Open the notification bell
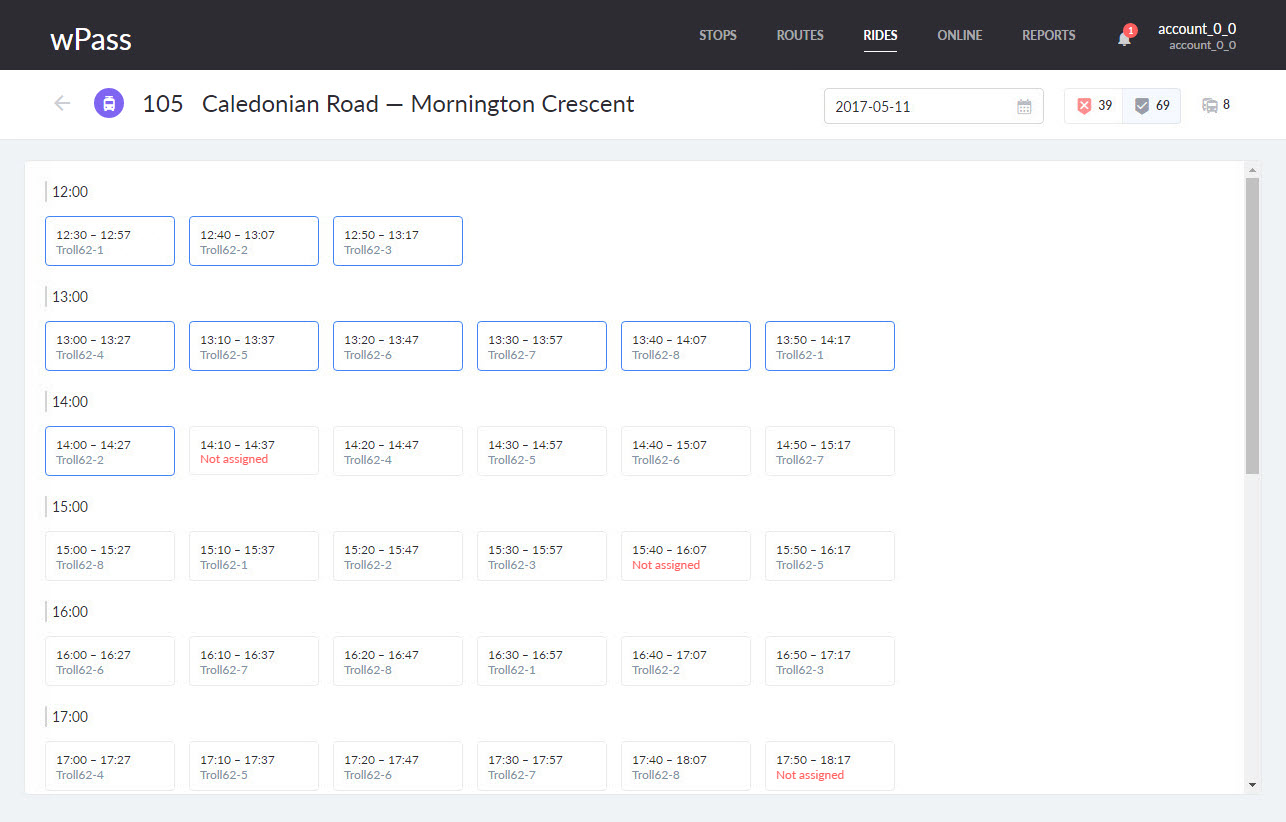 1124,37
